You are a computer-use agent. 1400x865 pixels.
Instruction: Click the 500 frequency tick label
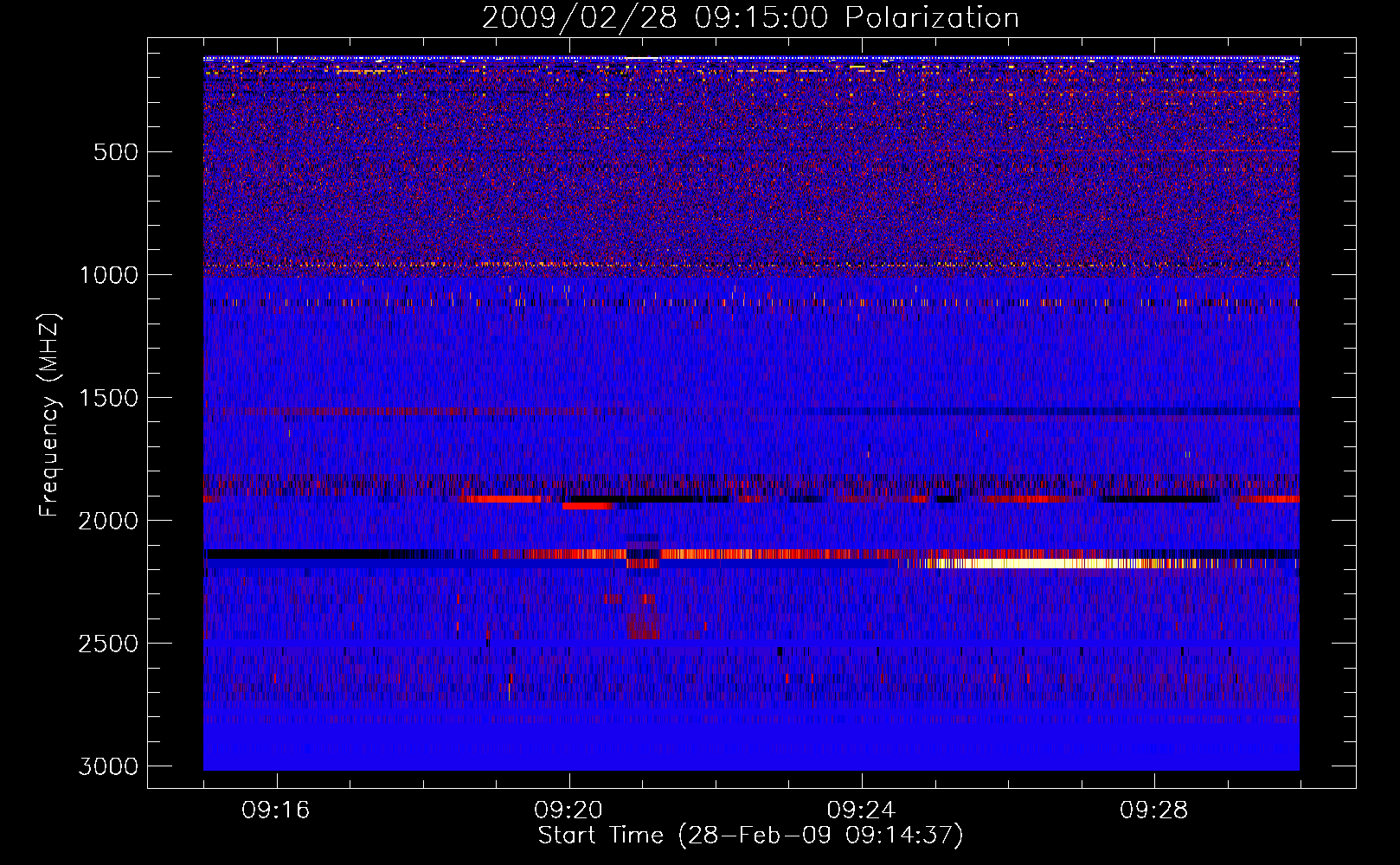(116, 152)
